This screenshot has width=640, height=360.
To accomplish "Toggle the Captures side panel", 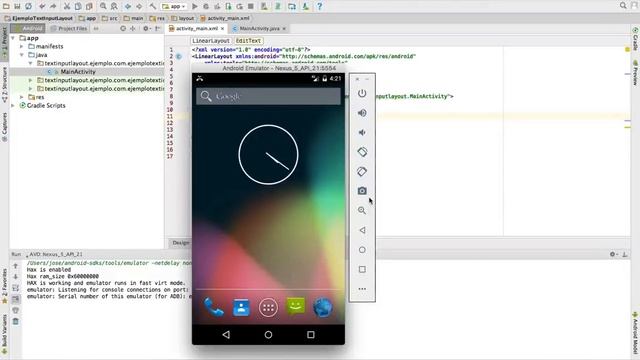I will [4, 127].
